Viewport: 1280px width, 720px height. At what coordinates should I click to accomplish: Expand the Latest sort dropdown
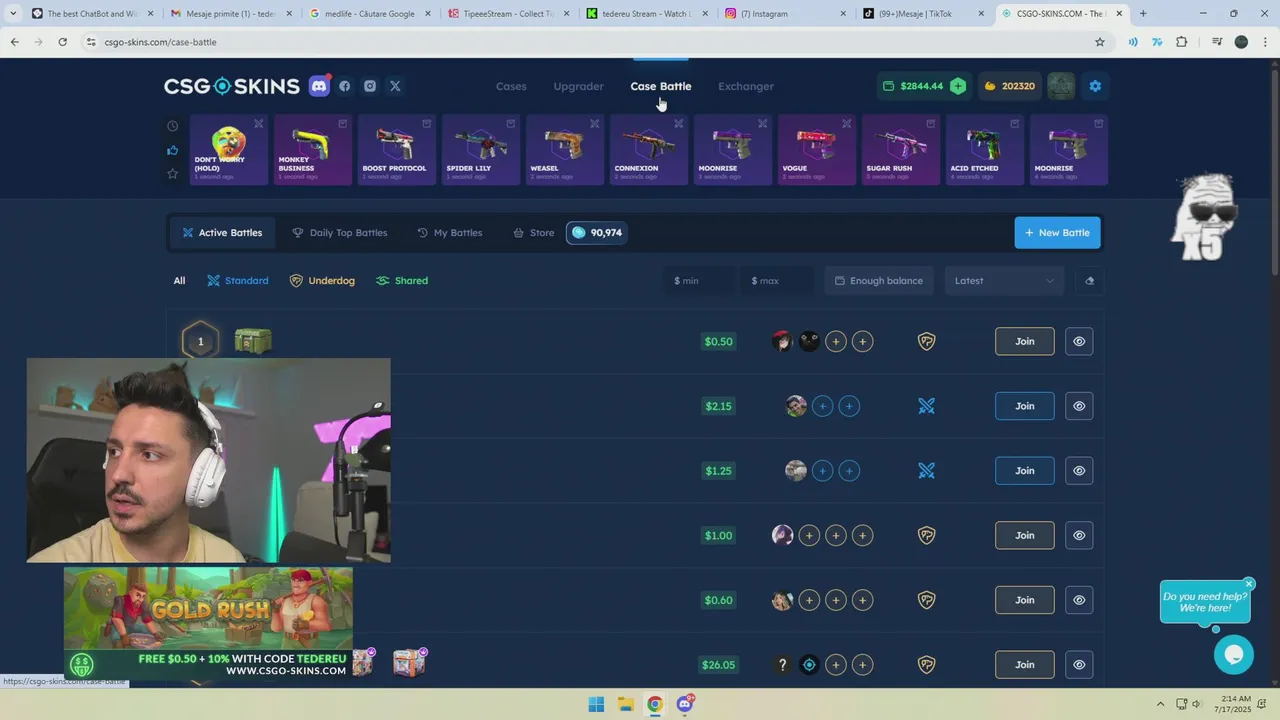click(x=1004, y=281)
